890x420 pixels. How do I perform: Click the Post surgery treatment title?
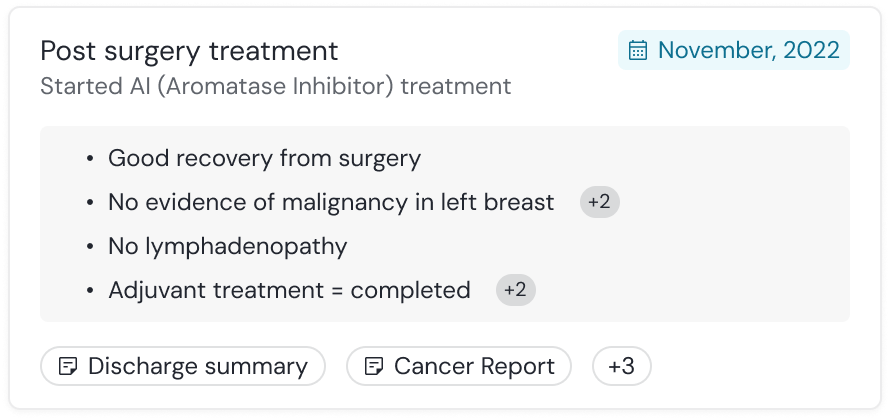(189, 51)
